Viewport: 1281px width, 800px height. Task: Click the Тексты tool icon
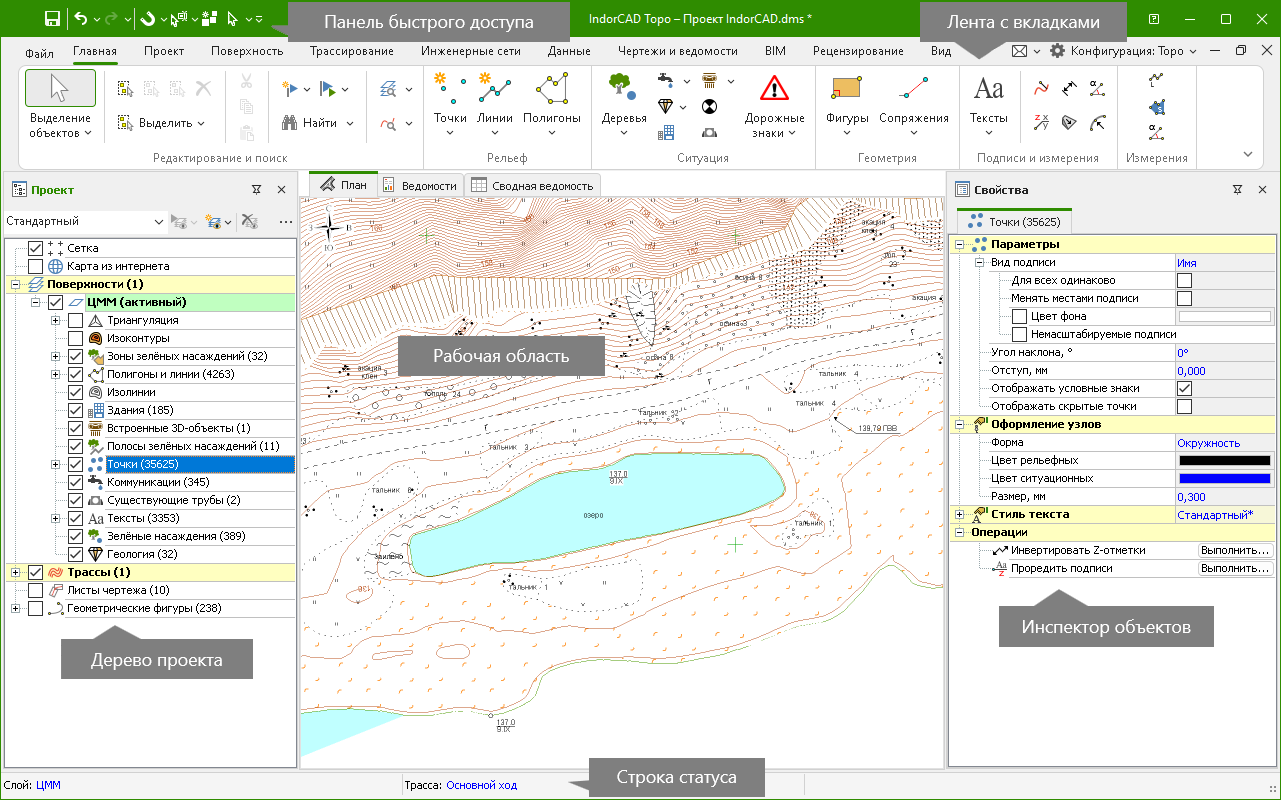pos(988,91)
